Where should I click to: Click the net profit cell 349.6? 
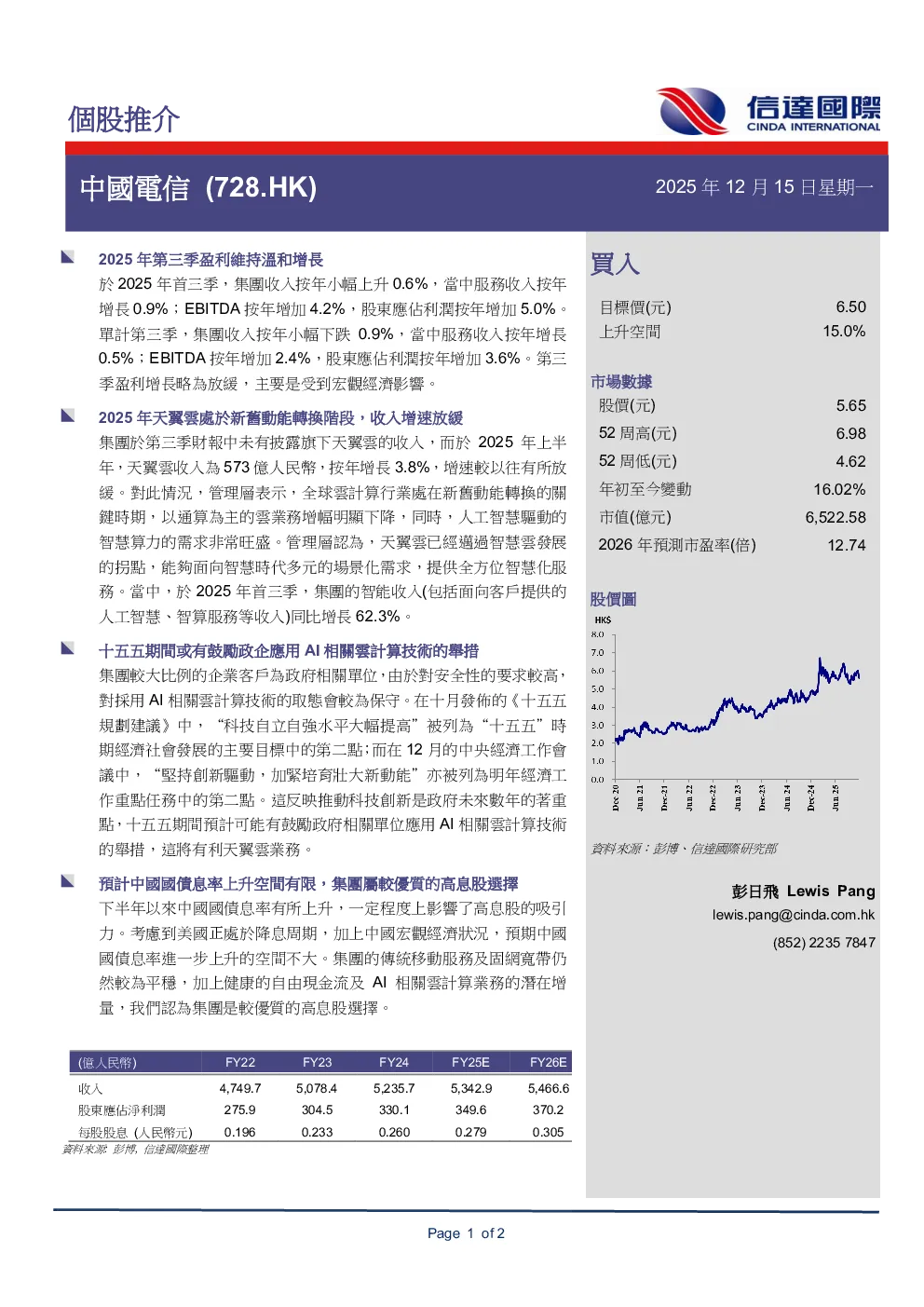pos(471,1110)
